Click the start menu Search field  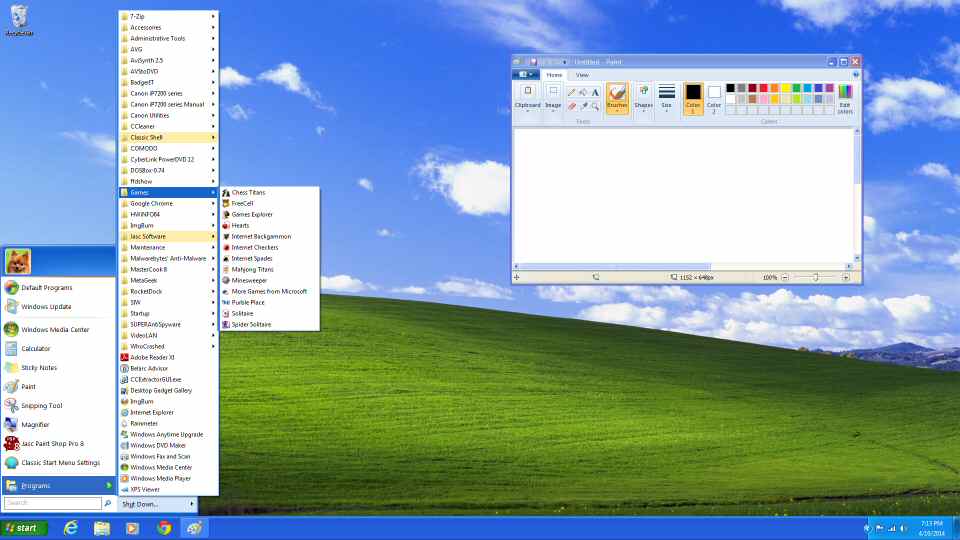(x=53, y=503)
